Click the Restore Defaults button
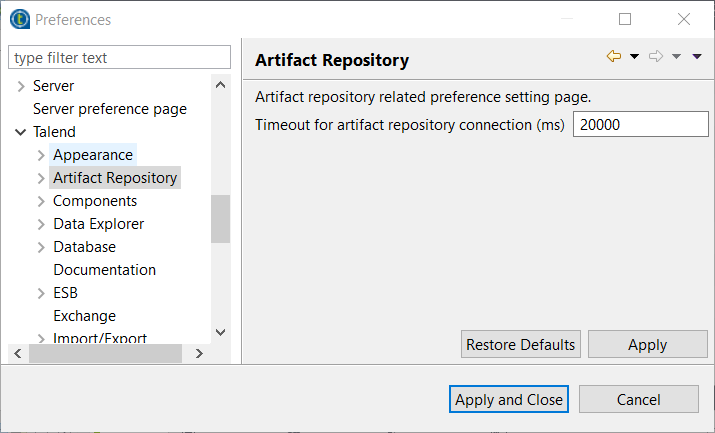715x433 pixels. [x=521, y=345]
